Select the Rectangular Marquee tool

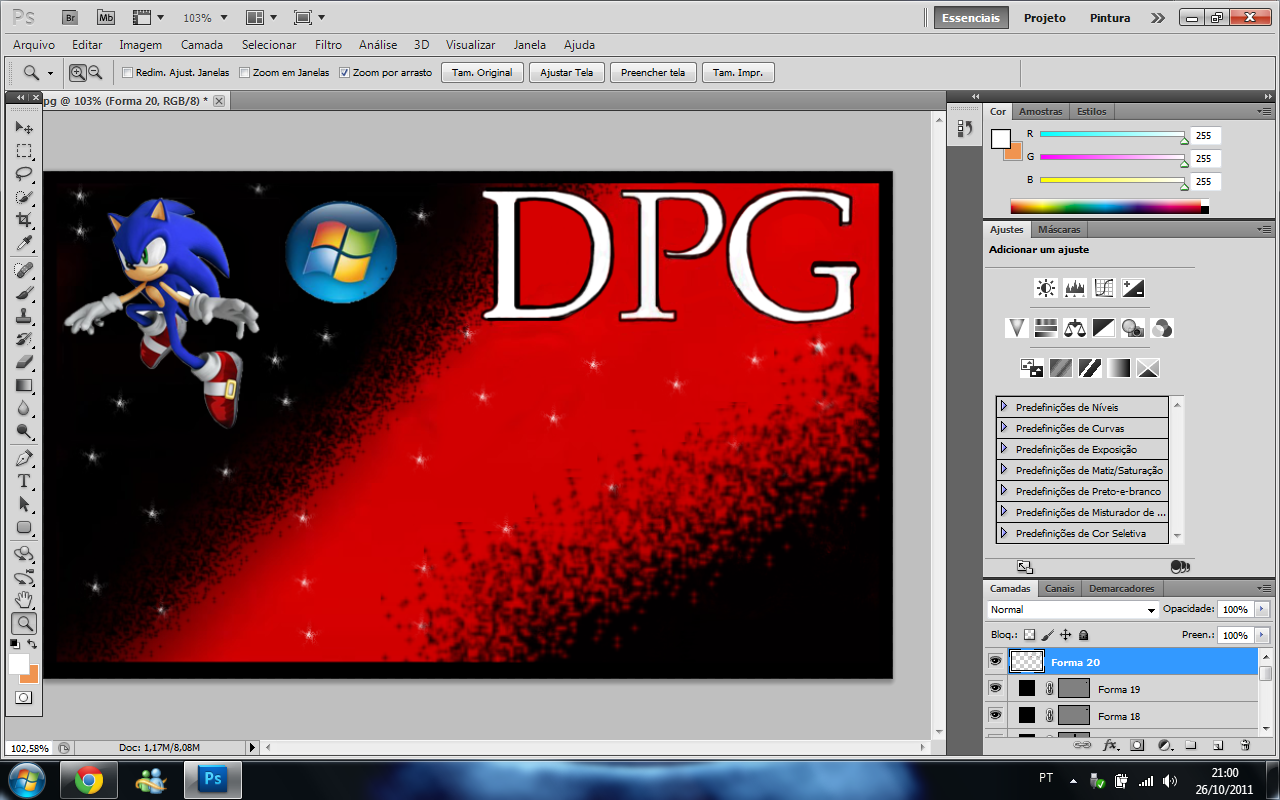tap(24, 151)
